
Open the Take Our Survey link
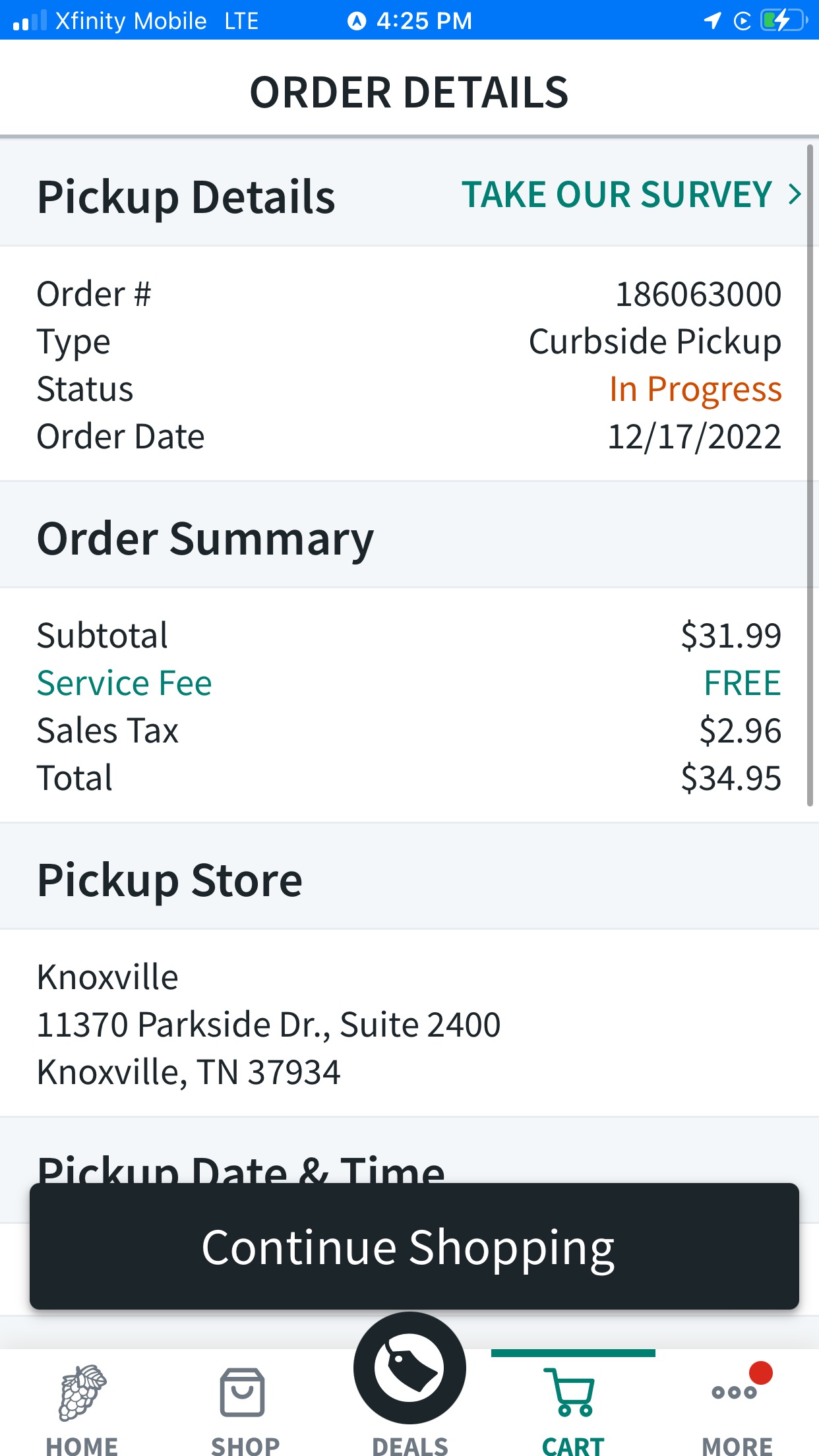[617, 195]
